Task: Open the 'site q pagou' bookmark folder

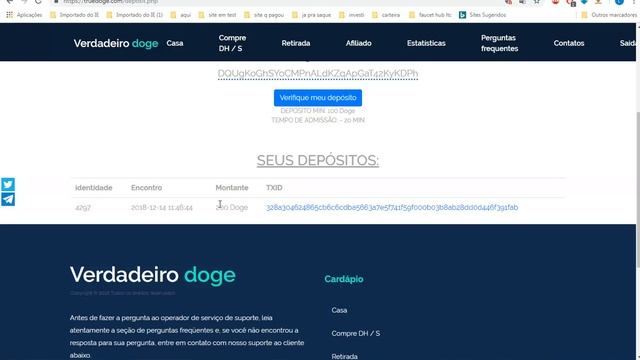Action: click(x=264, y=15)
